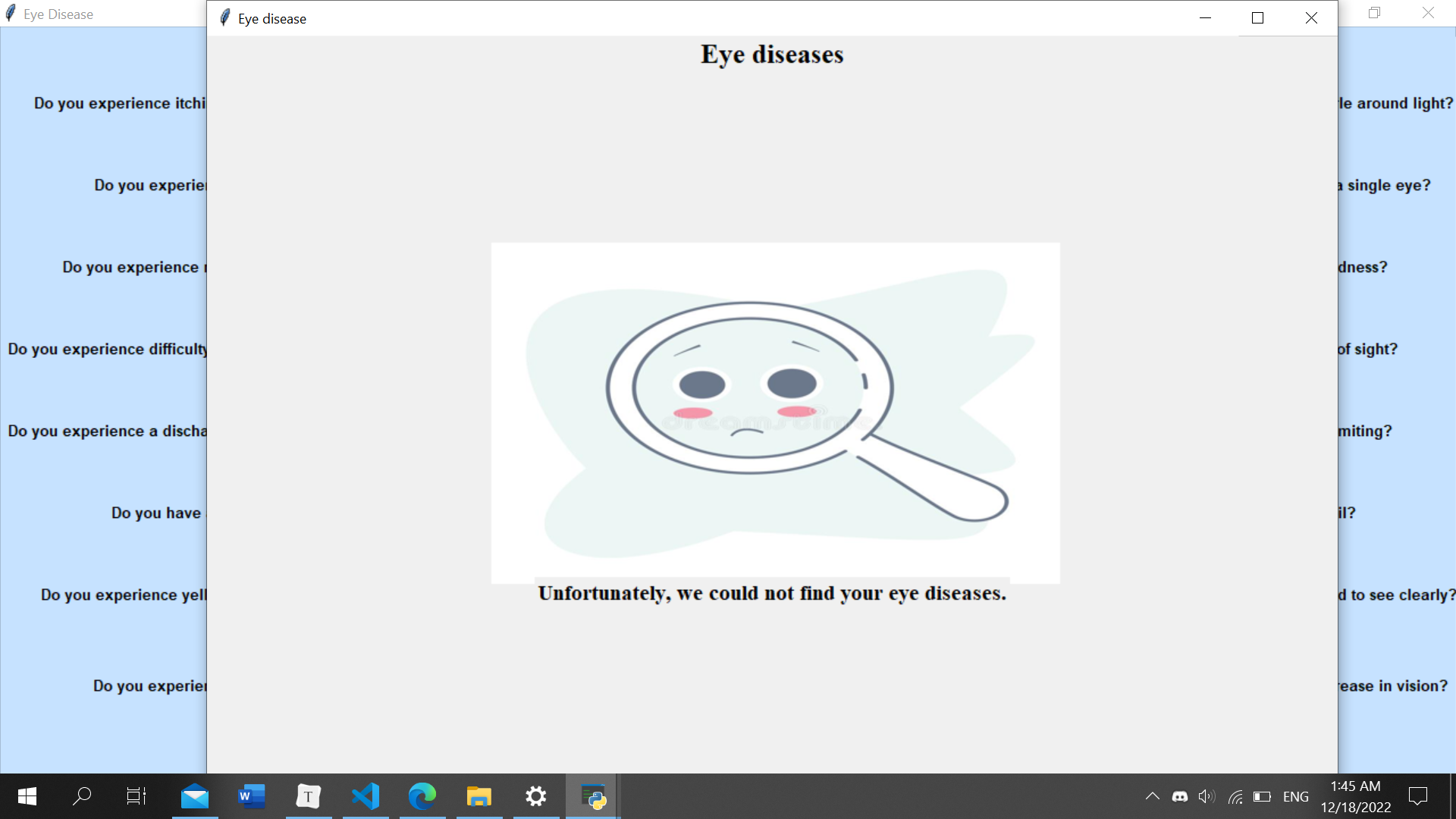Open clock and date flyout

click(1355, 796)
